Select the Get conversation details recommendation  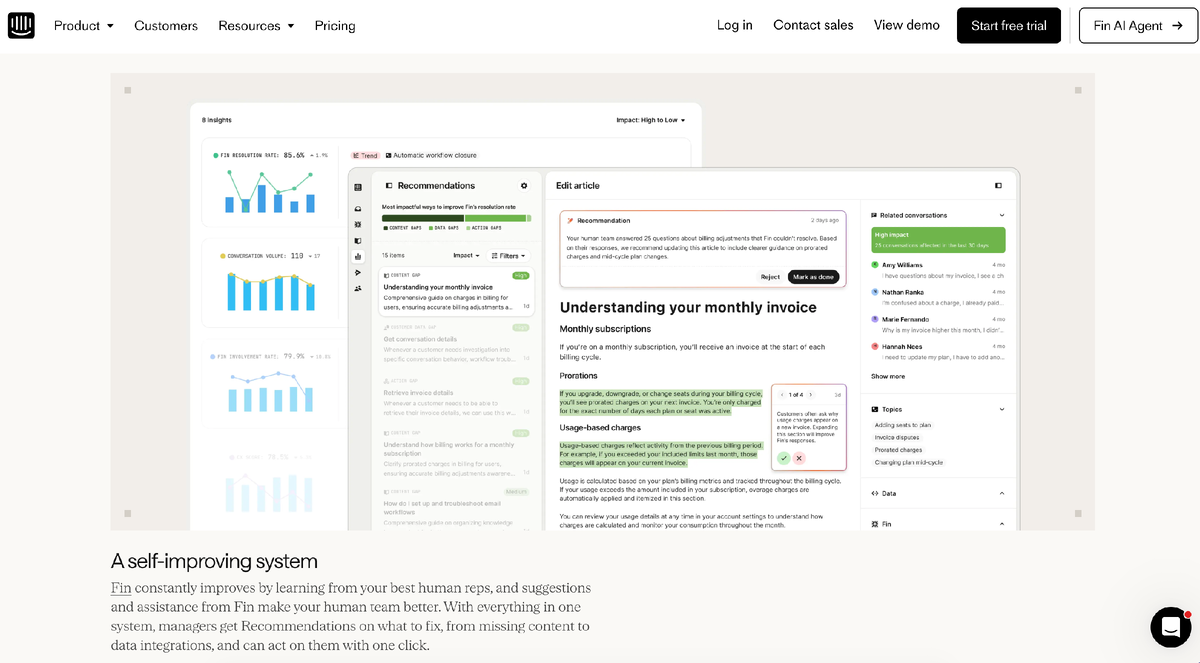coord(456,344)
